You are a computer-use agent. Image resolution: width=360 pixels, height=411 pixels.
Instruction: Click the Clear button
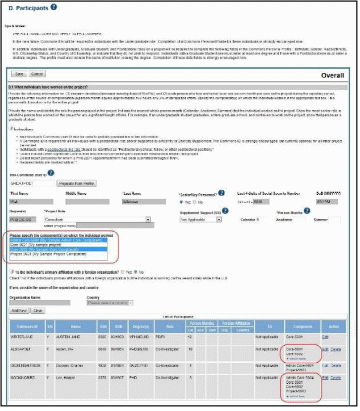(x=38, y=310)
